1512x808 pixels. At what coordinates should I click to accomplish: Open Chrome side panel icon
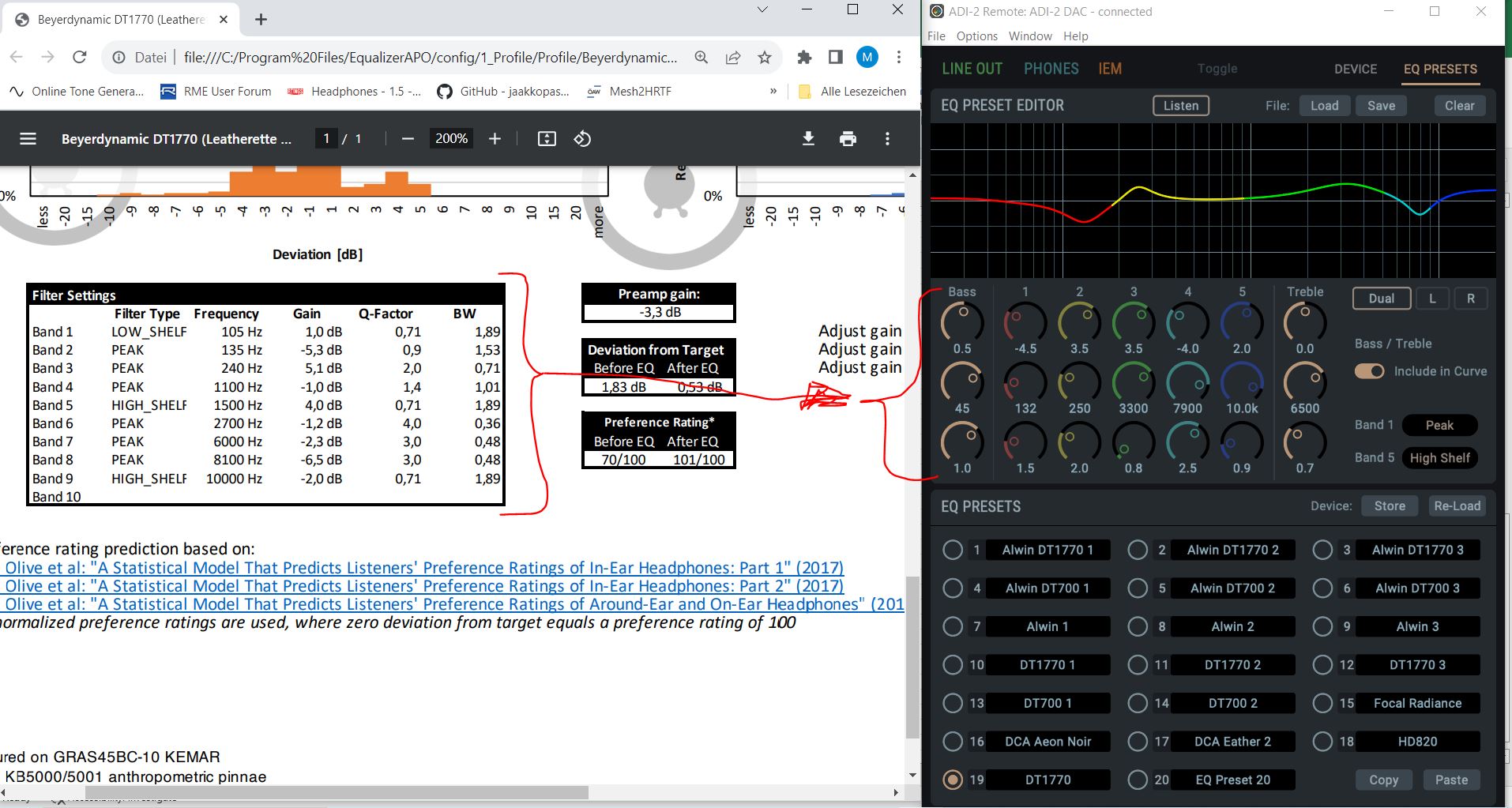[835, 57]
